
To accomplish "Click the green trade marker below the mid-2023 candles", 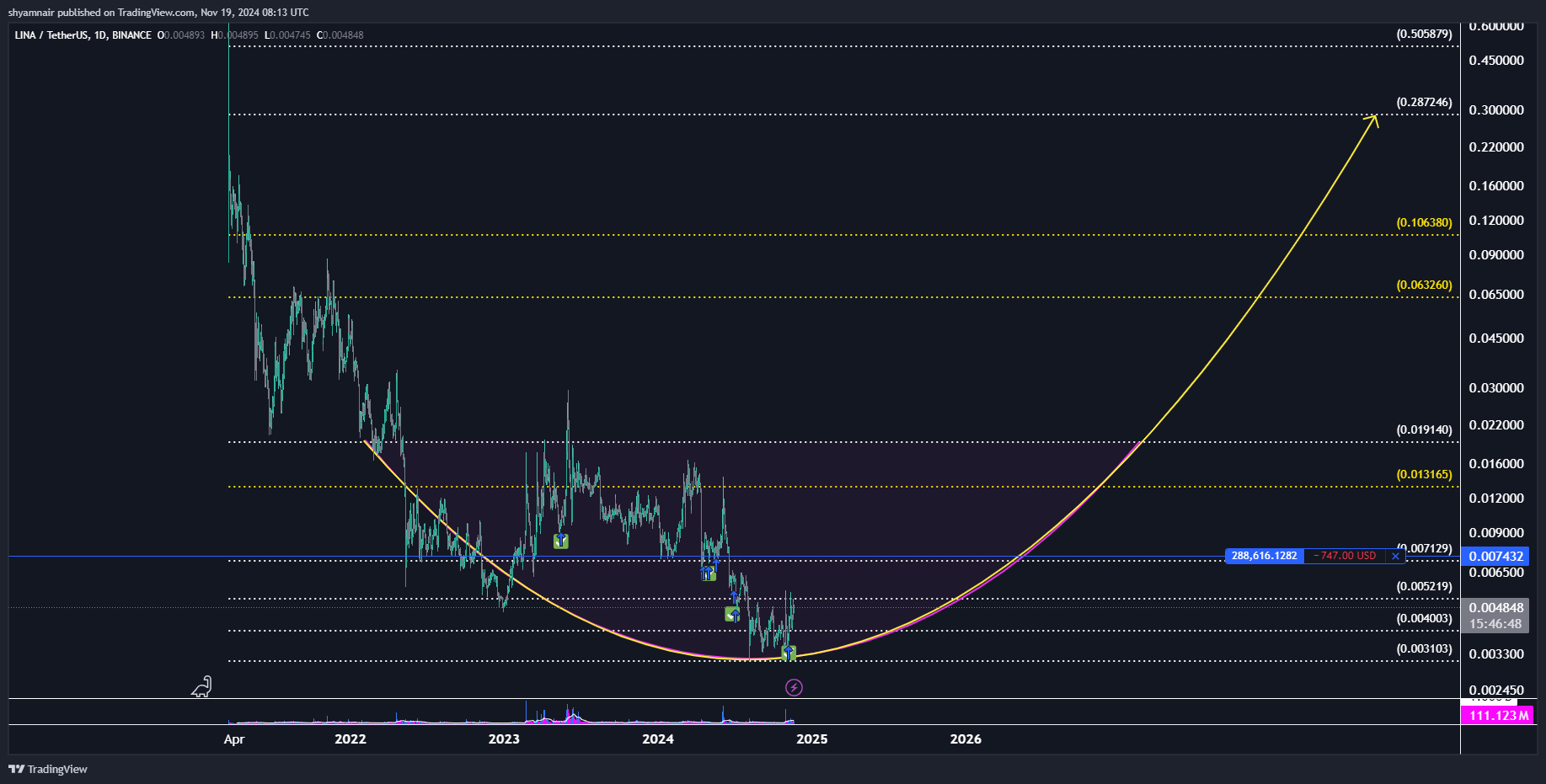I will (560, 541).
